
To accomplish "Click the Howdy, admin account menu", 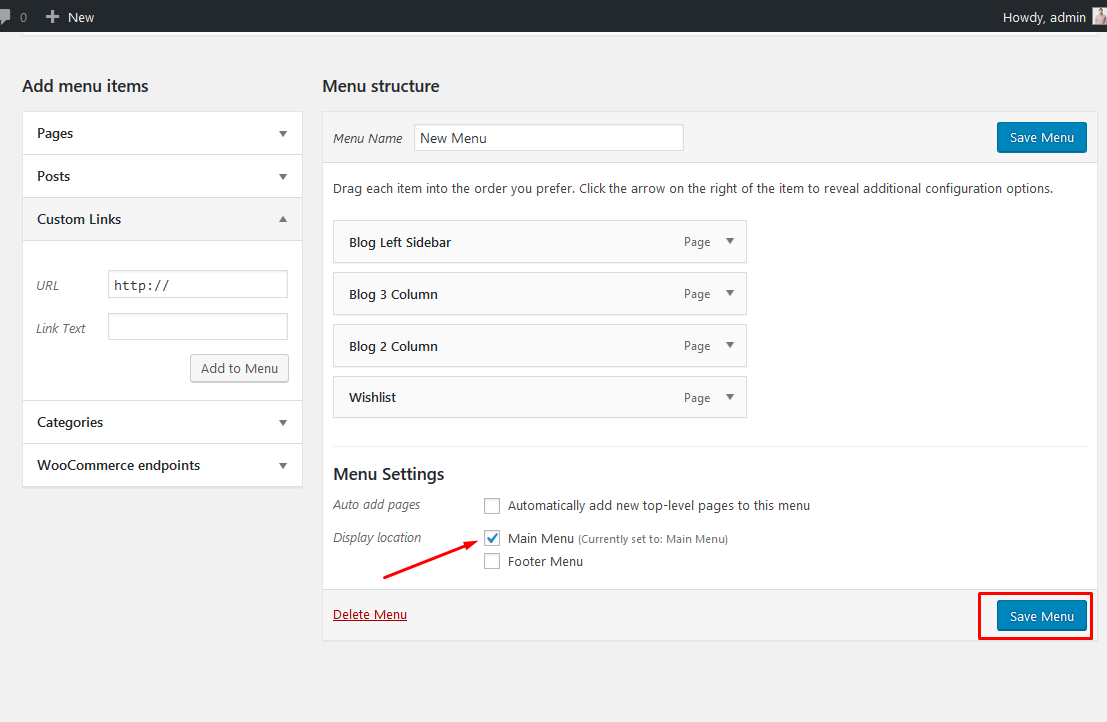I will (1044, 17).
